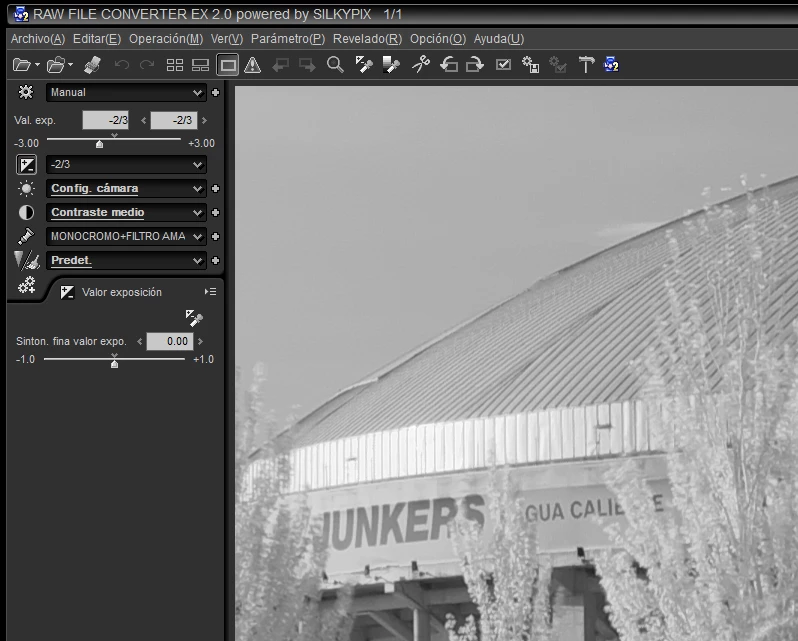Open the Valor exposición panel options menu
The image size is (798, 641).
(210, 292)
